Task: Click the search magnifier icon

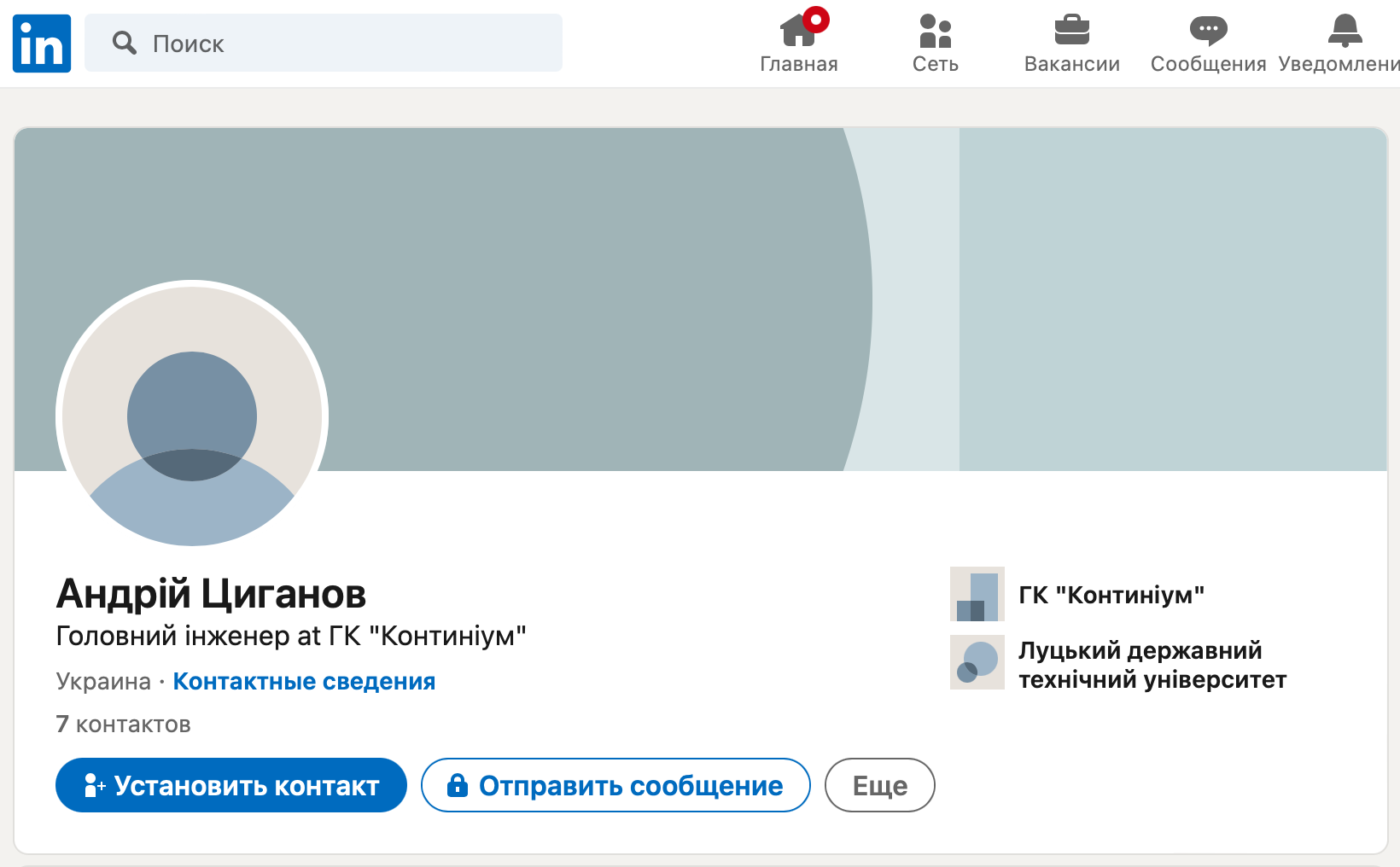Action: (125, 44)
